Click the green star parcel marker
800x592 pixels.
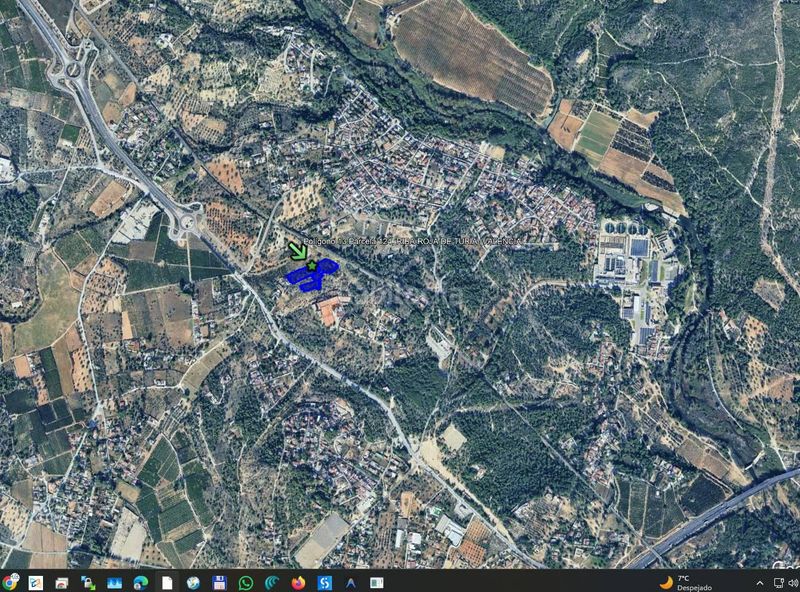(x=312, y=265)
